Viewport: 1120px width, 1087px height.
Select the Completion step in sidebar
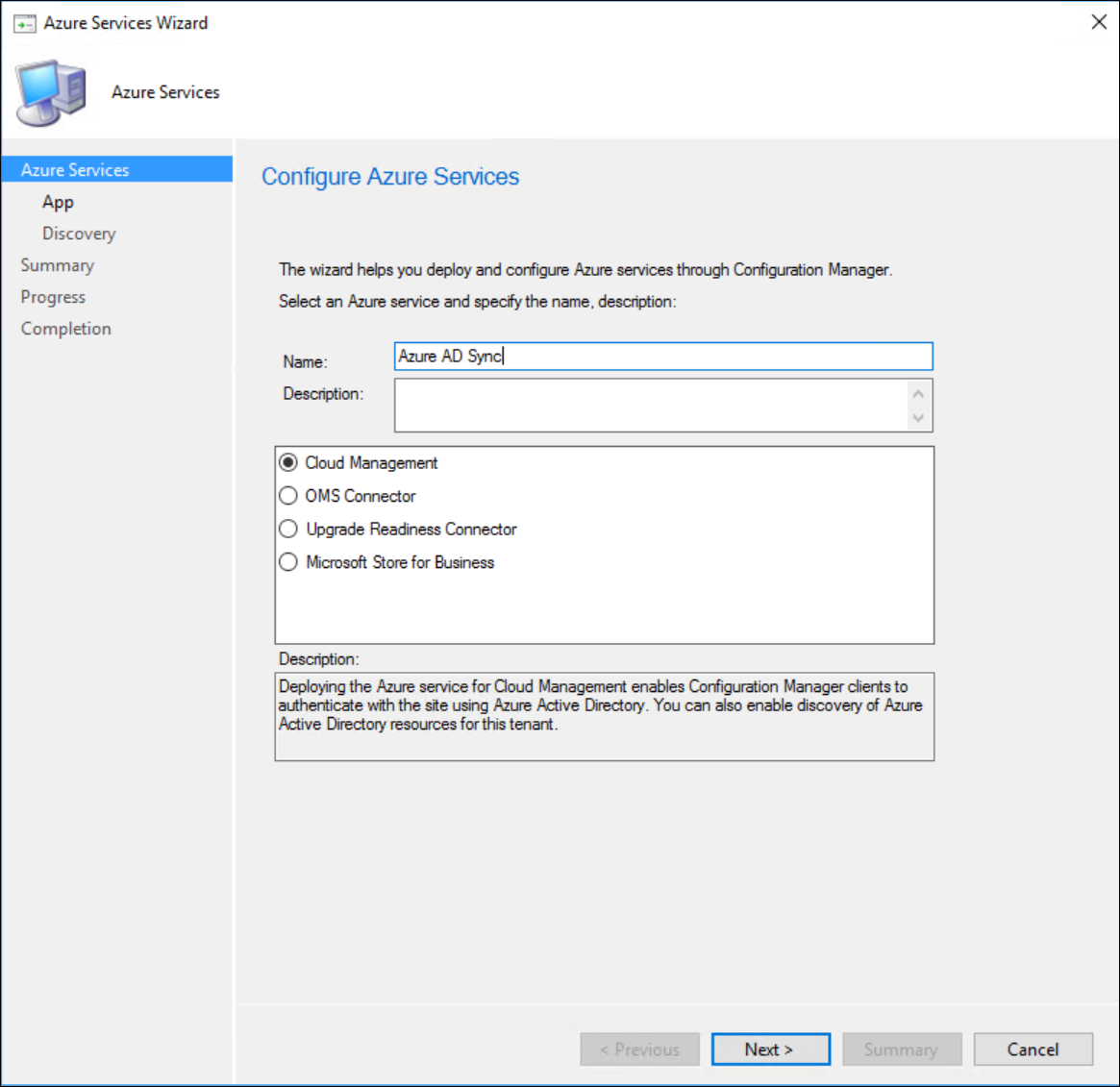pyautogui.click(x=65, y=329)
